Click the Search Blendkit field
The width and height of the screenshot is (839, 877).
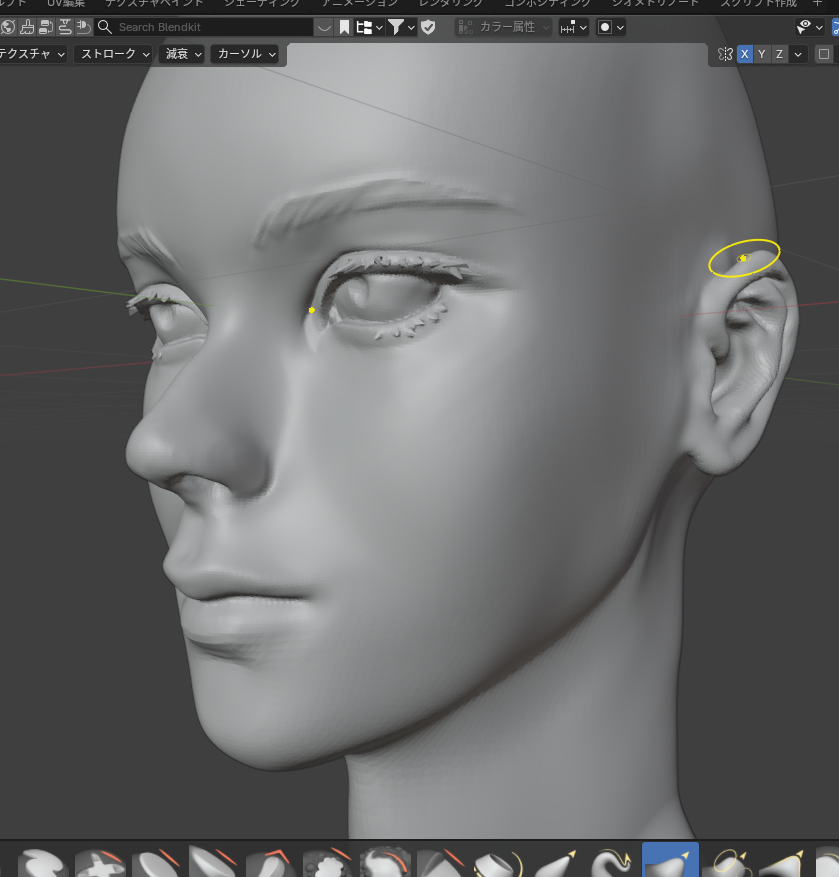(x=204, y=27)
